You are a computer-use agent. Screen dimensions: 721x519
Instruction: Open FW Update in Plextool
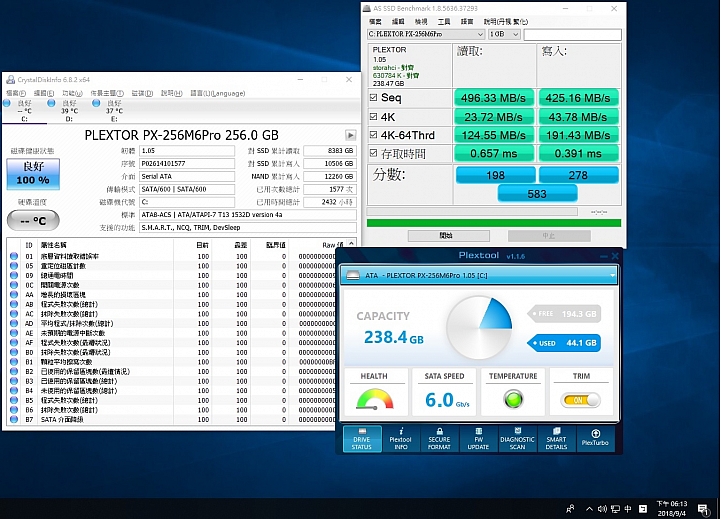[478, 439]
